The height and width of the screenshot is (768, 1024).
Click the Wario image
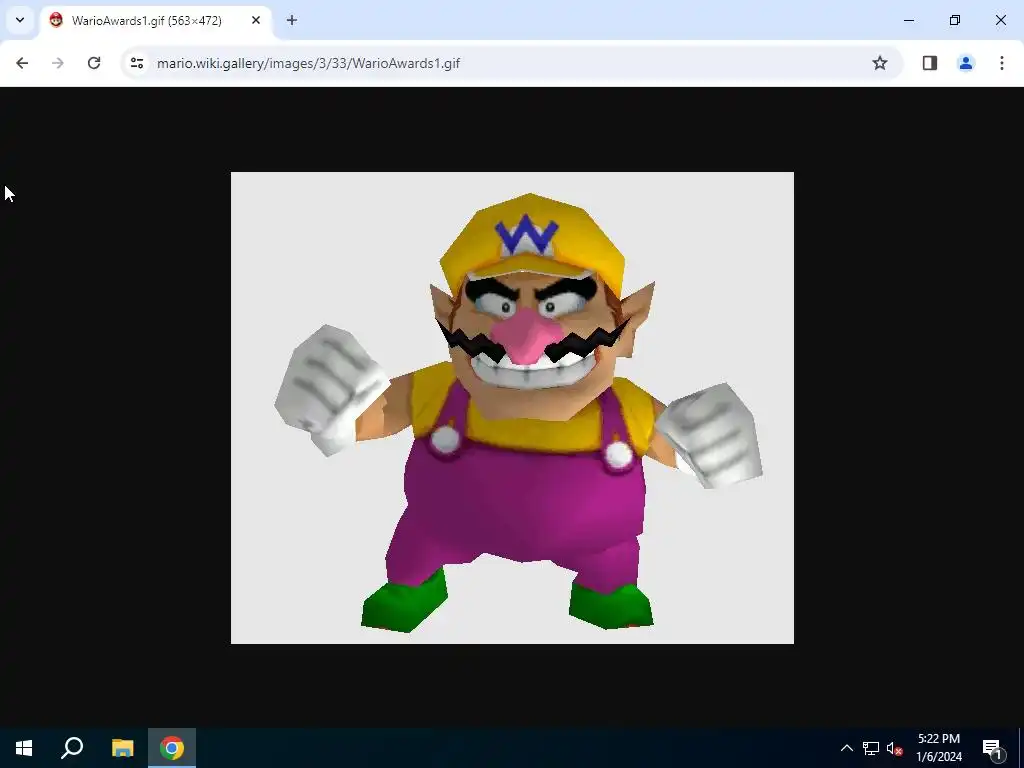click(x=513, y=408)
